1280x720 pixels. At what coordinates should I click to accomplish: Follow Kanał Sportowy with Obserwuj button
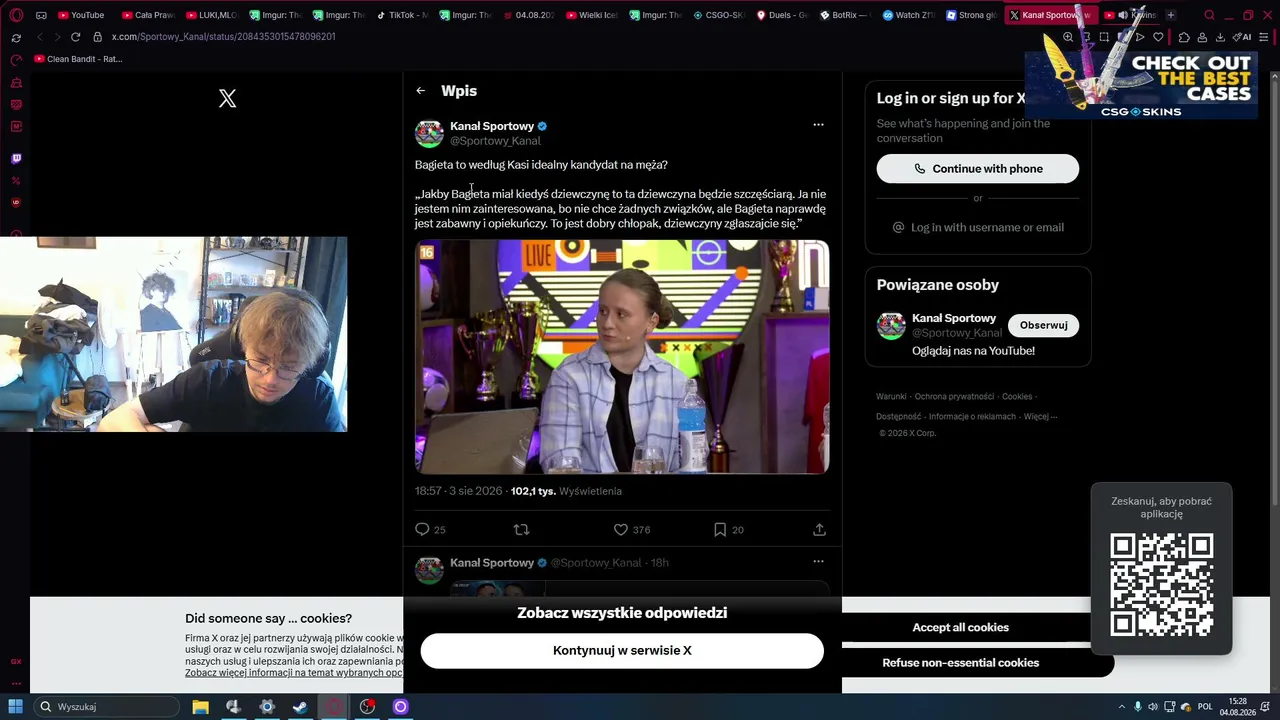tap(1043, 325)
